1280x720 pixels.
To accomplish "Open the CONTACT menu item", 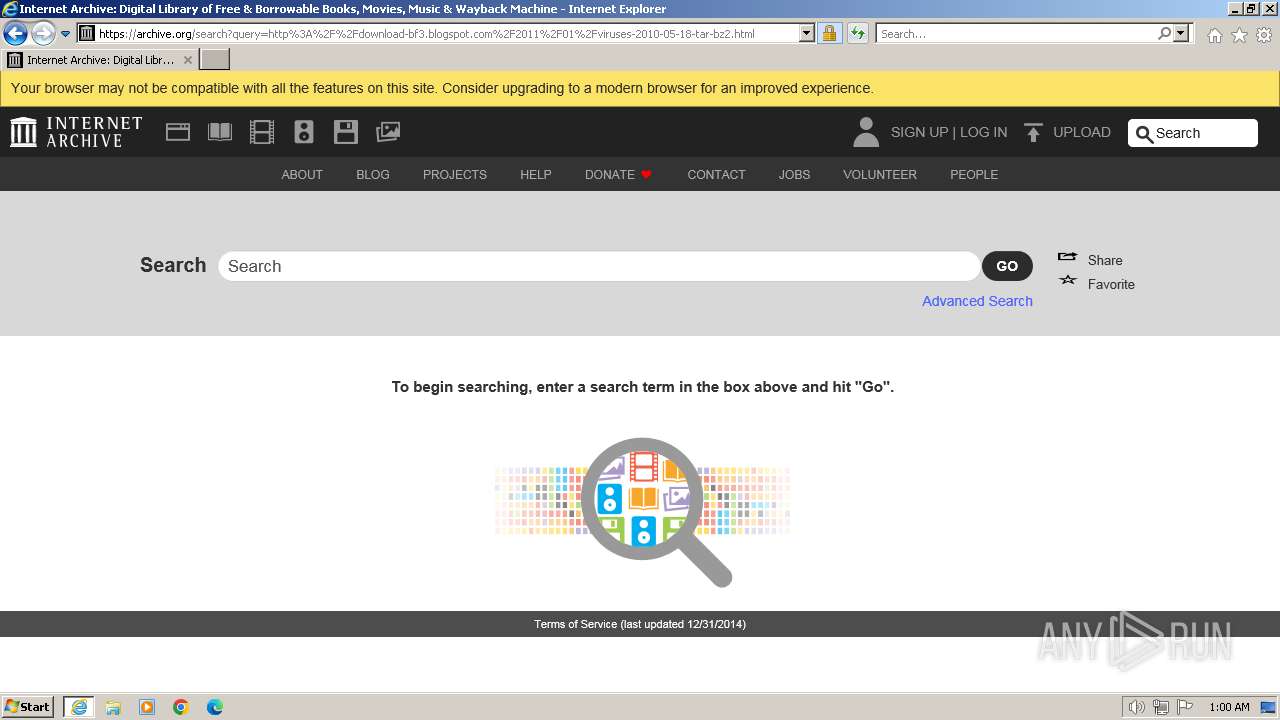I will (716, 174).
